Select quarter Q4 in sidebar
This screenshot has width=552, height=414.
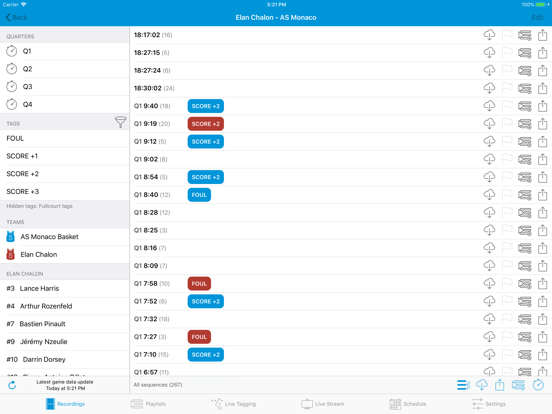pyautogui.click(x=65, y=104)
